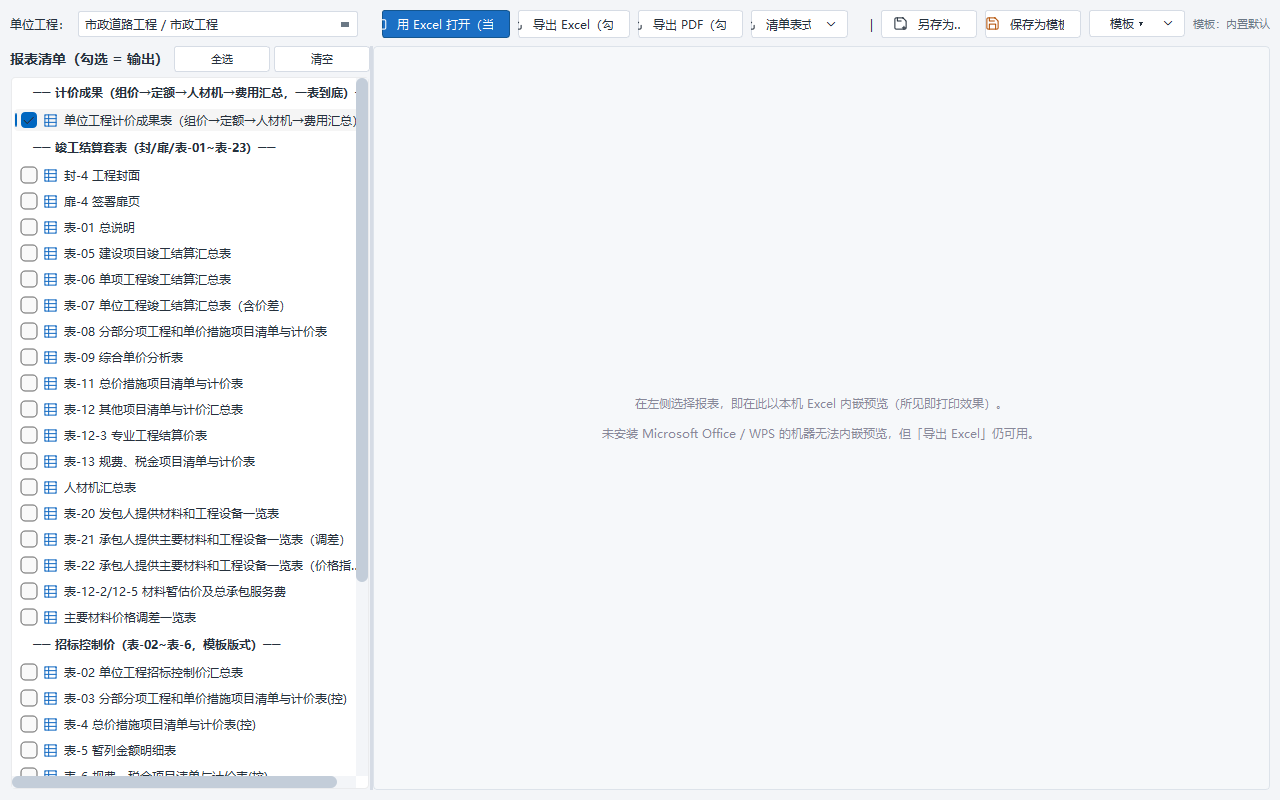Select the checkbox for 表-02 单位工程招标控制价汇总表

click(x=29, y=672)
